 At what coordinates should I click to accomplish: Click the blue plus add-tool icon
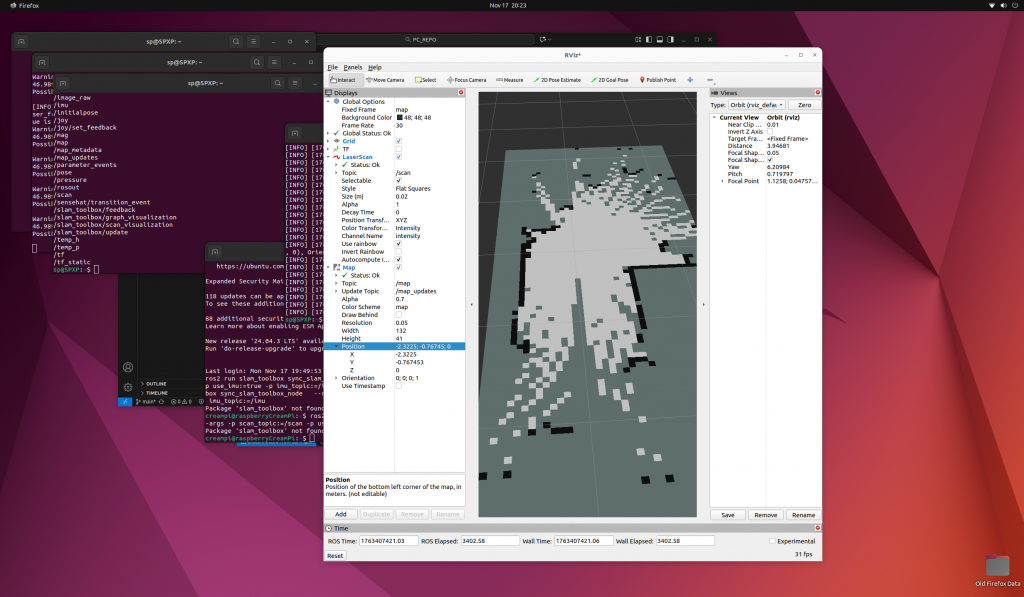[690, 80]
